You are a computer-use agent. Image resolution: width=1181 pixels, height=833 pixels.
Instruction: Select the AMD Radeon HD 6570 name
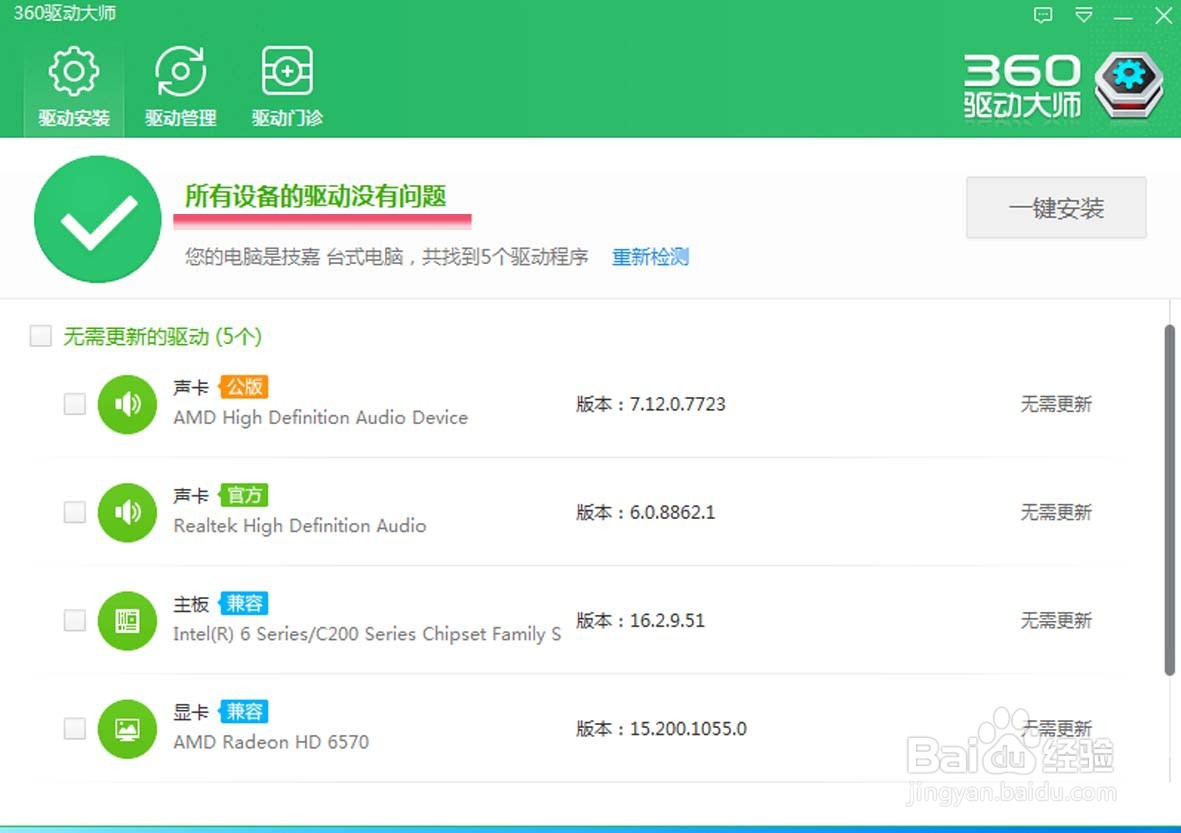[271, 742]
